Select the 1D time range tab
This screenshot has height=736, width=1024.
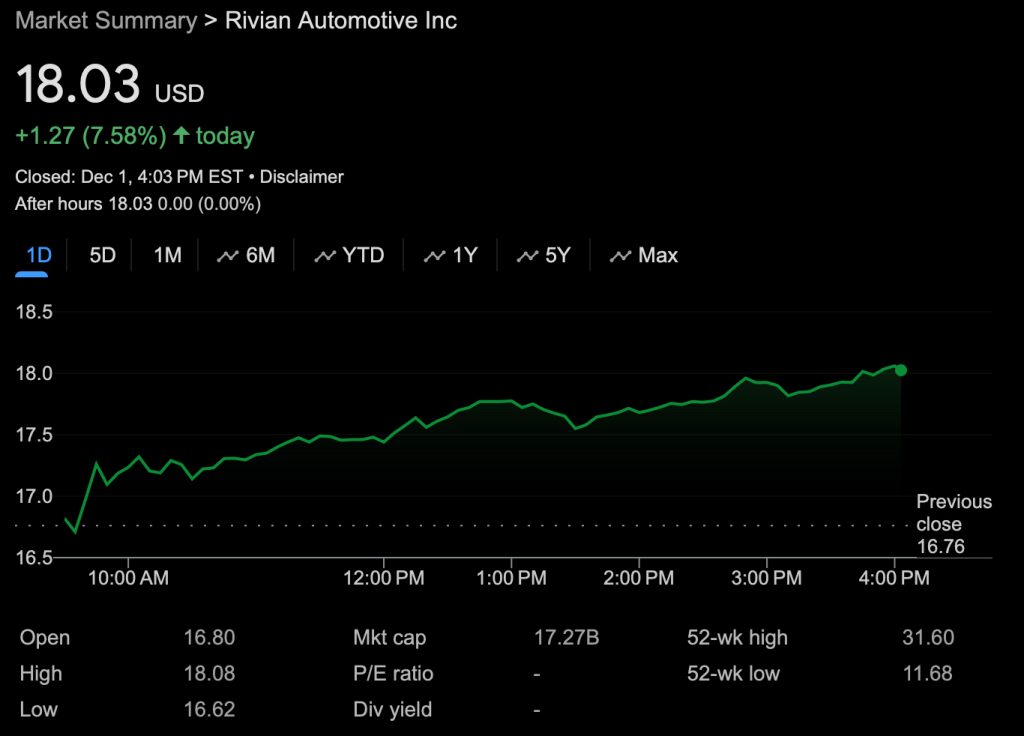[38, 256]
